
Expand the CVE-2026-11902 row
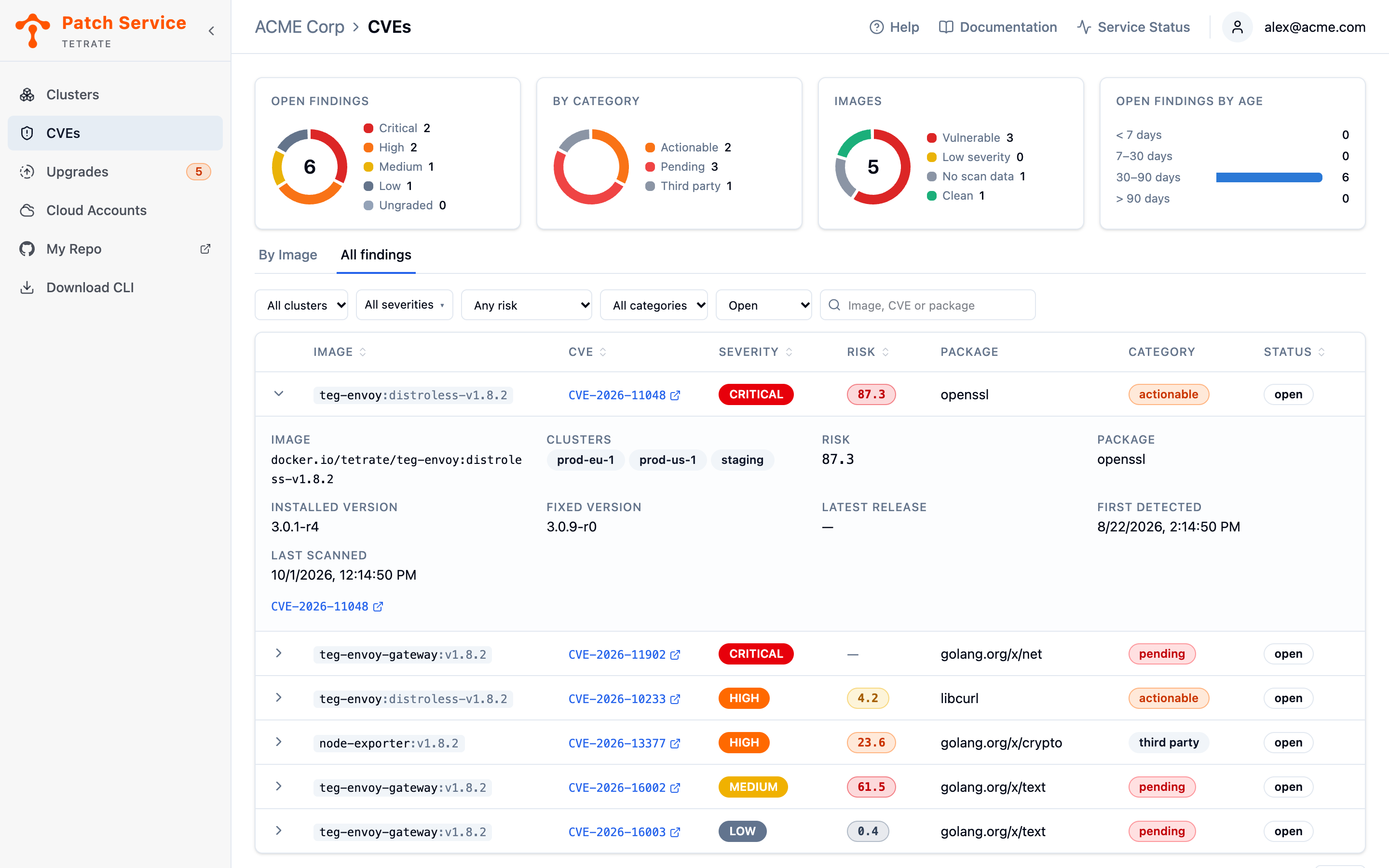click(x=278, y=653)
